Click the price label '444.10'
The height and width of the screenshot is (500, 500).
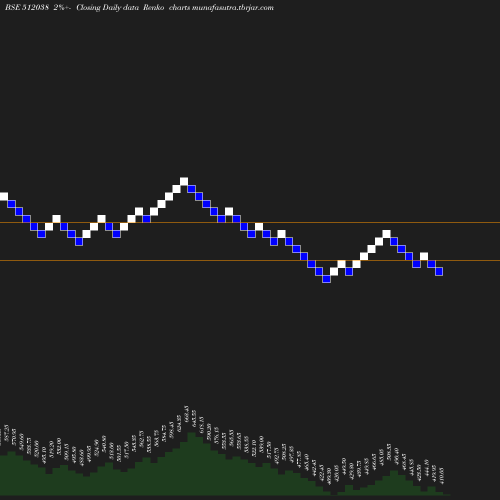tap(426, 468)
